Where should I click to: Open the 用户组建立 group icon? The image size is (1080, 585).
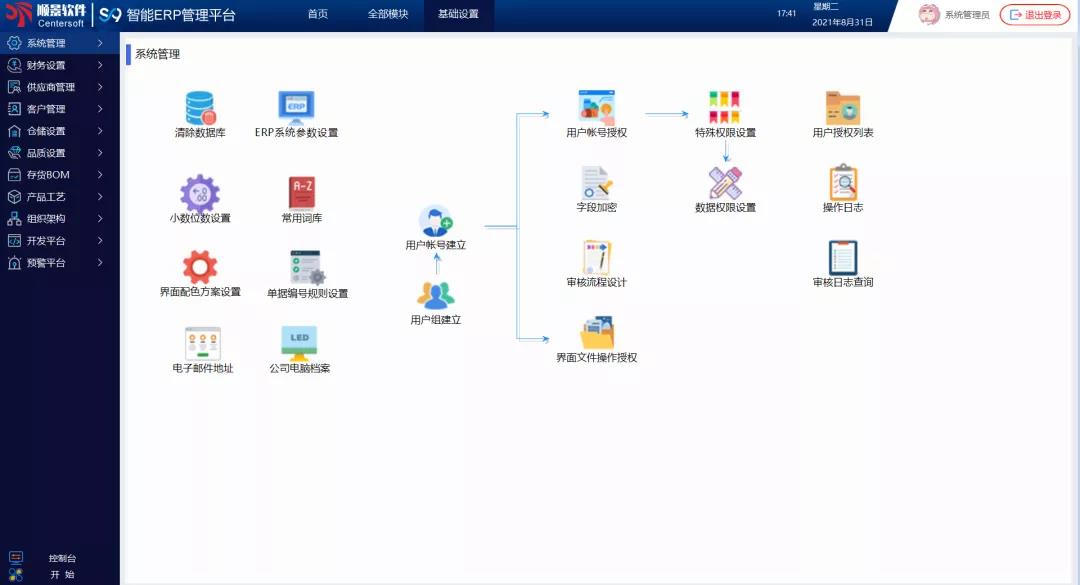pyautogui.click(x=436, y=295)
